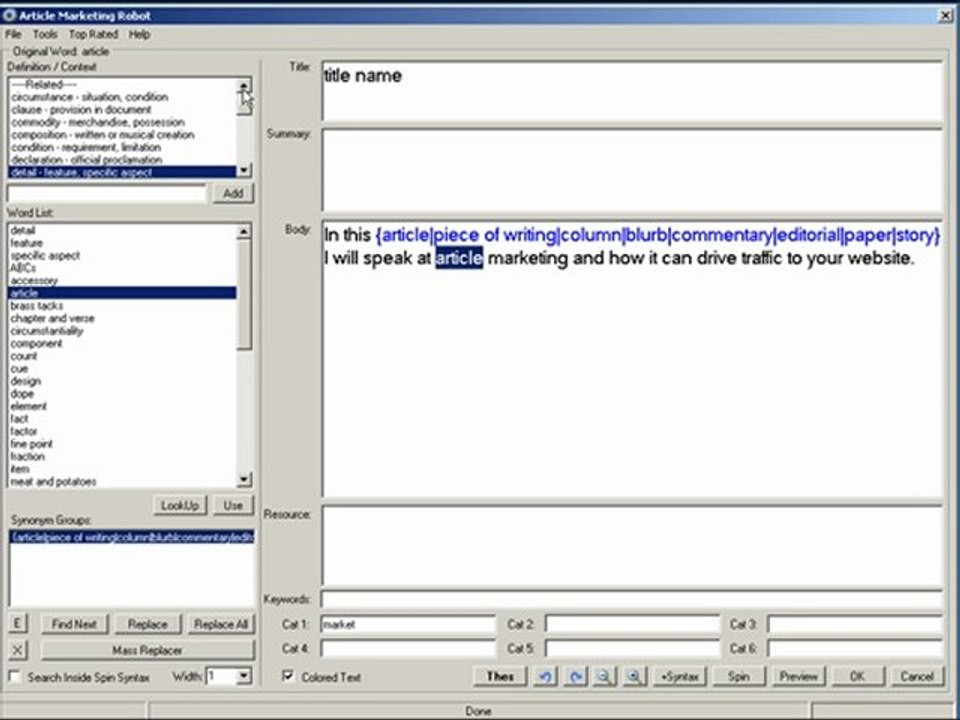Click the Title input field
The height and width of the screenshot is (720, 960).
click(x=632, y=91)
